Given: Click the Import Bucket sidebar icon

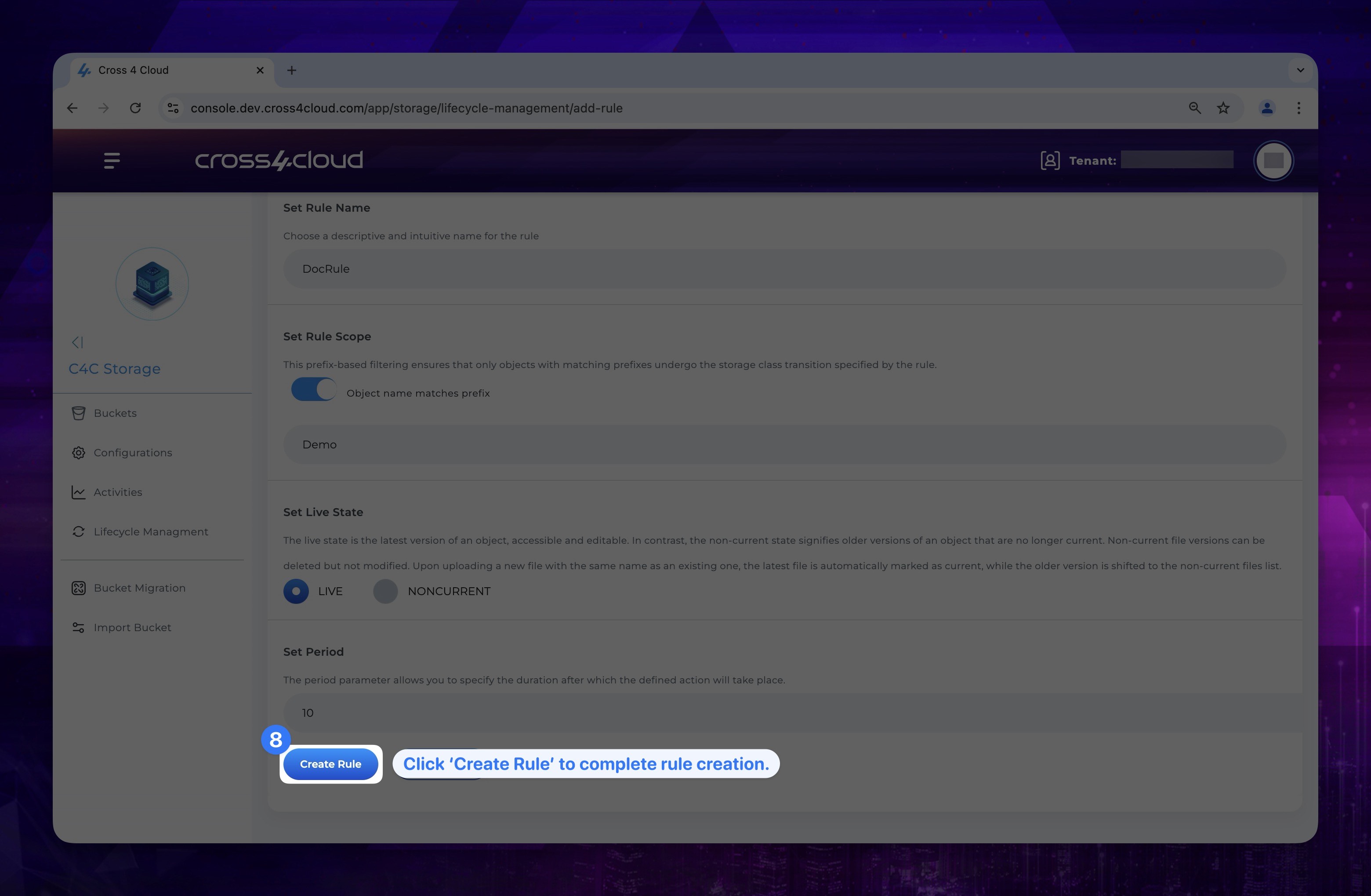Looking at the screenshot, I should (78, 627).
